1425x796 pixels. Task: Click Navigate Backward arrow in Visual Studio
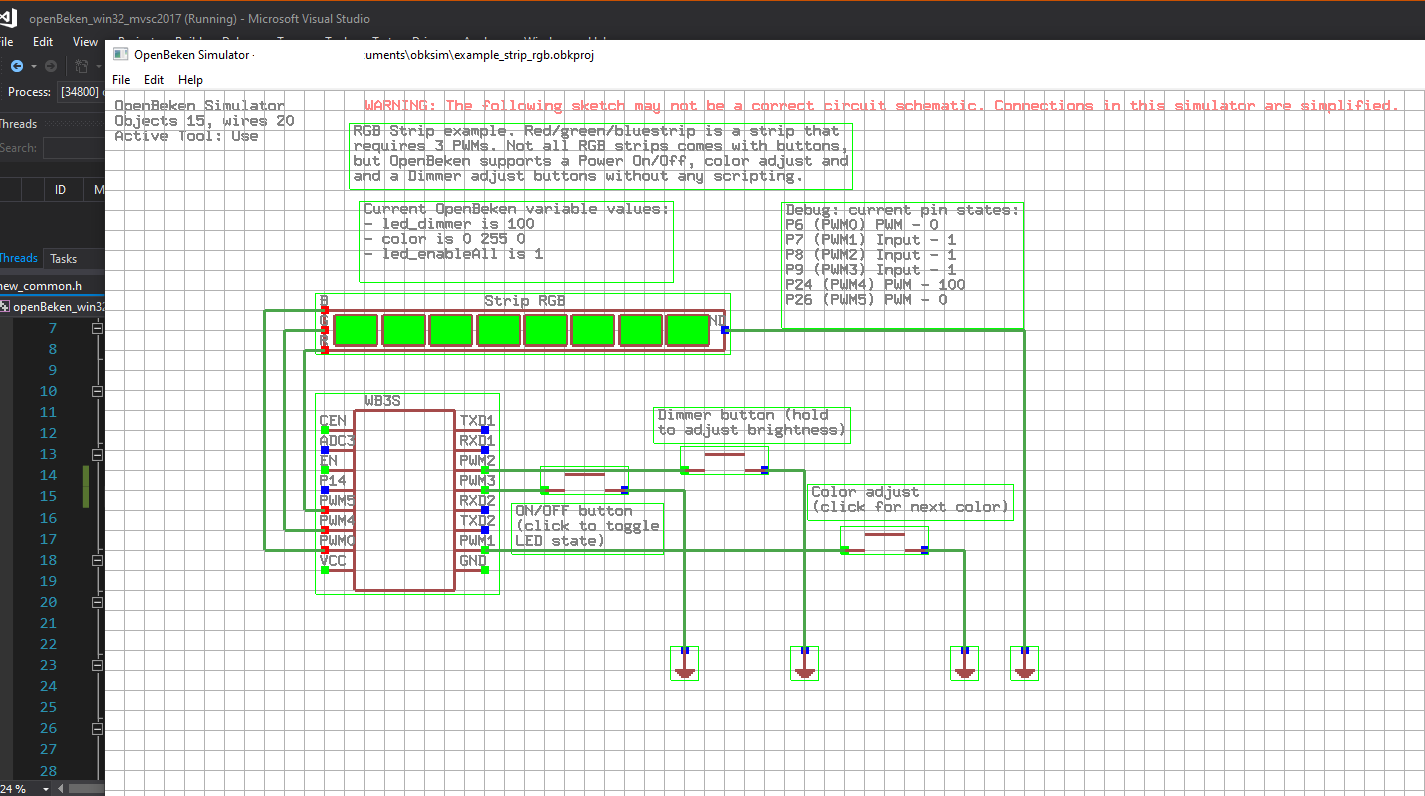pyautogui.click(x=17, y=66)
